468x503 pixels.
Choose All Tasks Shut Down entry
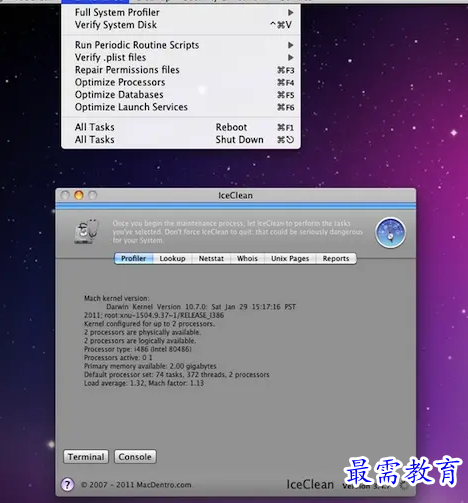point(181,140)
